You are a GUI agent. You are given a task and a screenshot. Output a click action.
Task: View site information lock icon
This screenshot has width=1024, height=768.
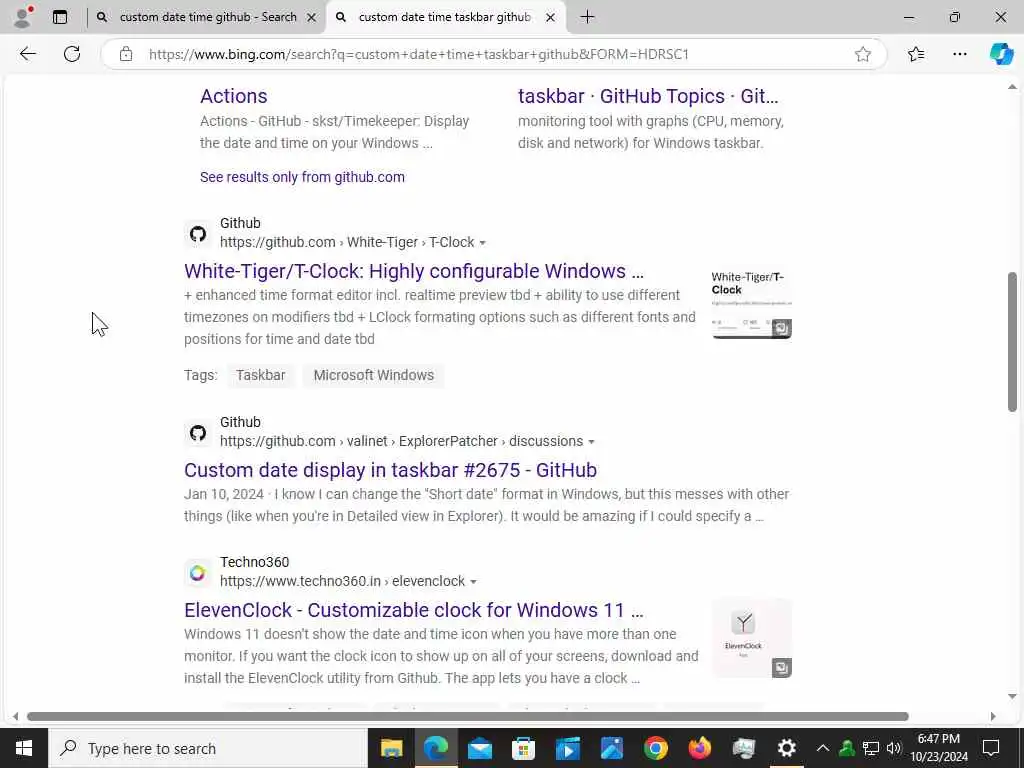pos(126,54)
